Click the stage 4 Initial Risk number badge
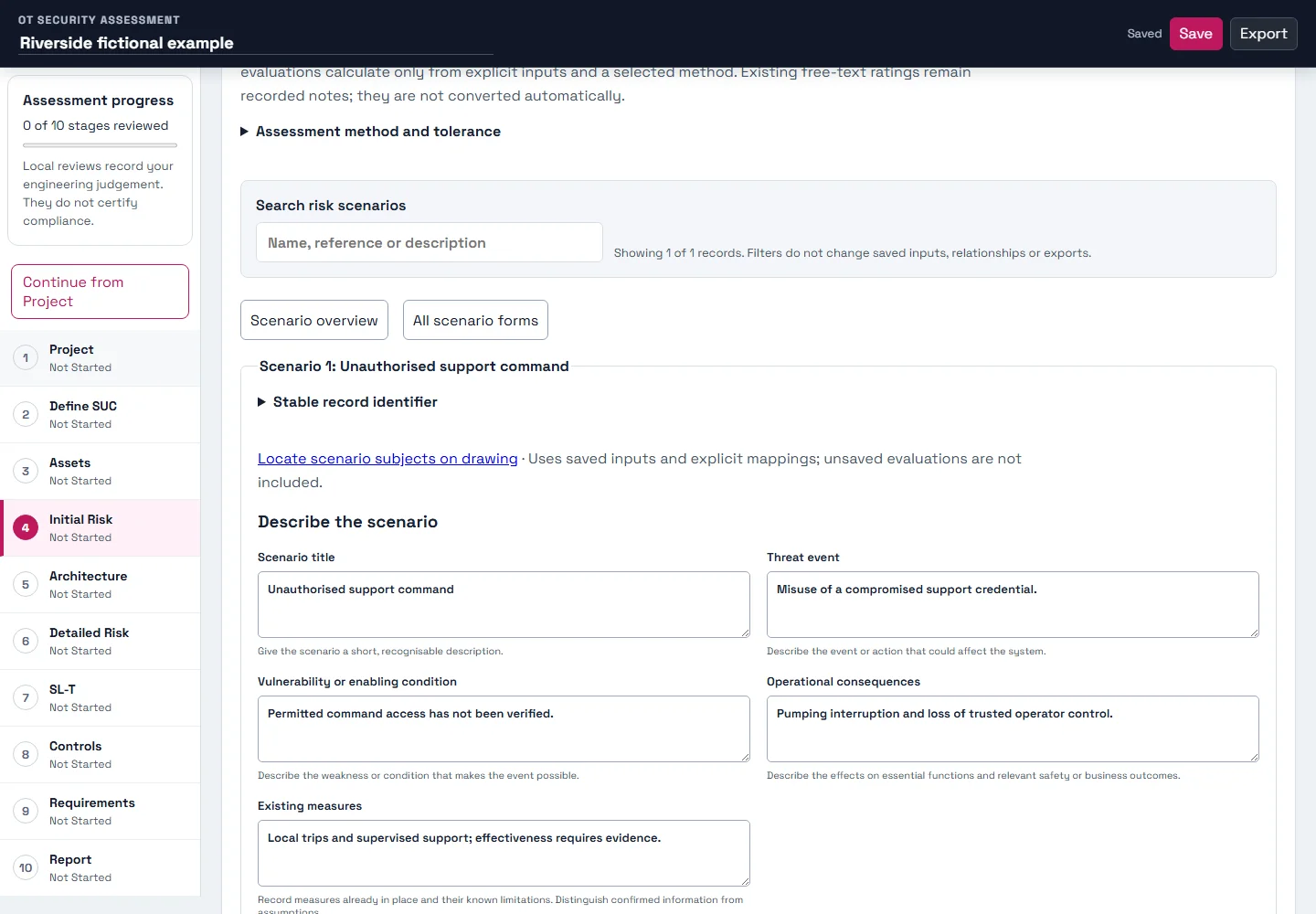Image resolution: width=1316 pixels, height=914 pixels. tap(26, 528)
